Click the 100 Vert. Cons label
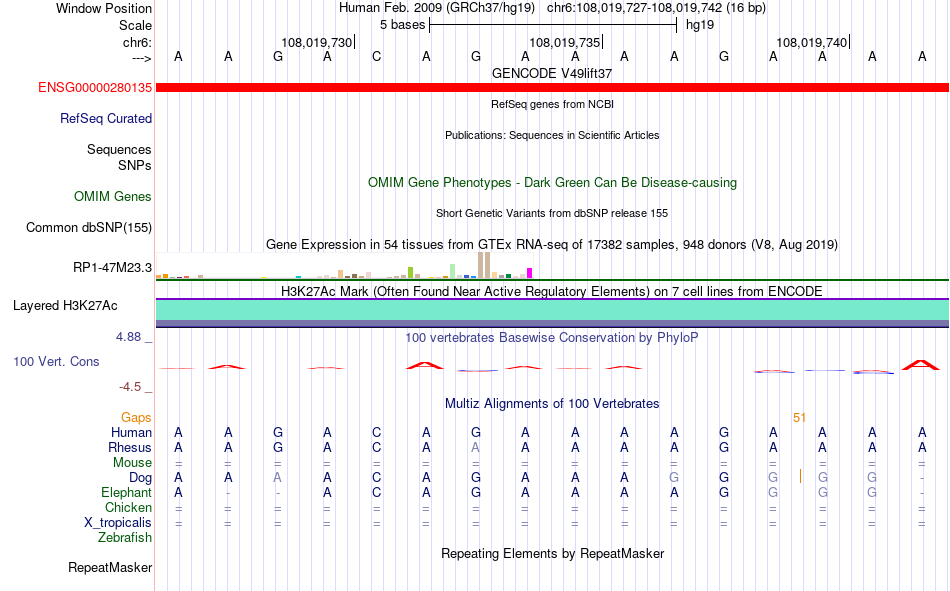 [x=56, y=361]
